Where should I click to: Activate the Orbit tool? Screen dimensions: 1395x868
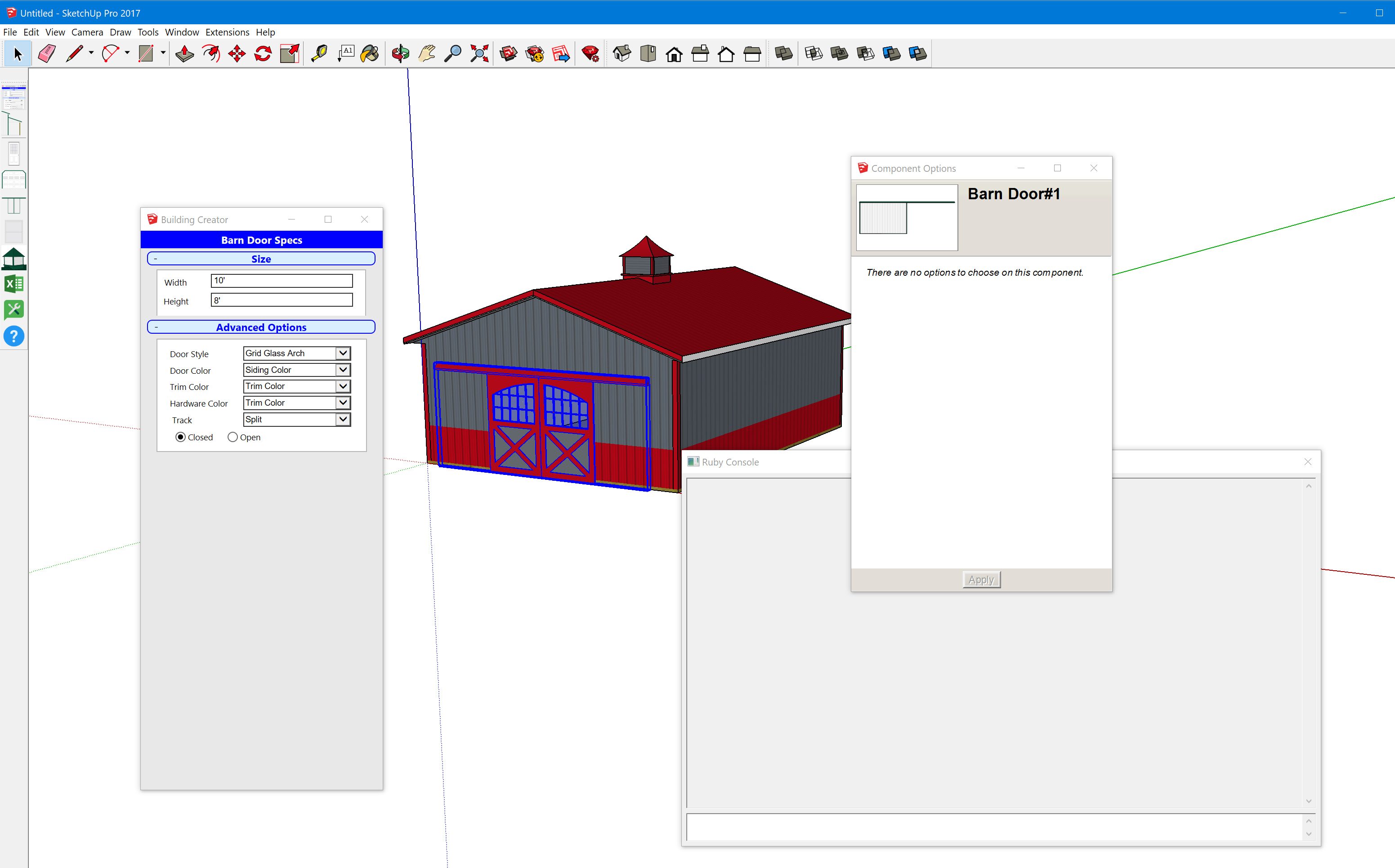[x=400, y=54]
